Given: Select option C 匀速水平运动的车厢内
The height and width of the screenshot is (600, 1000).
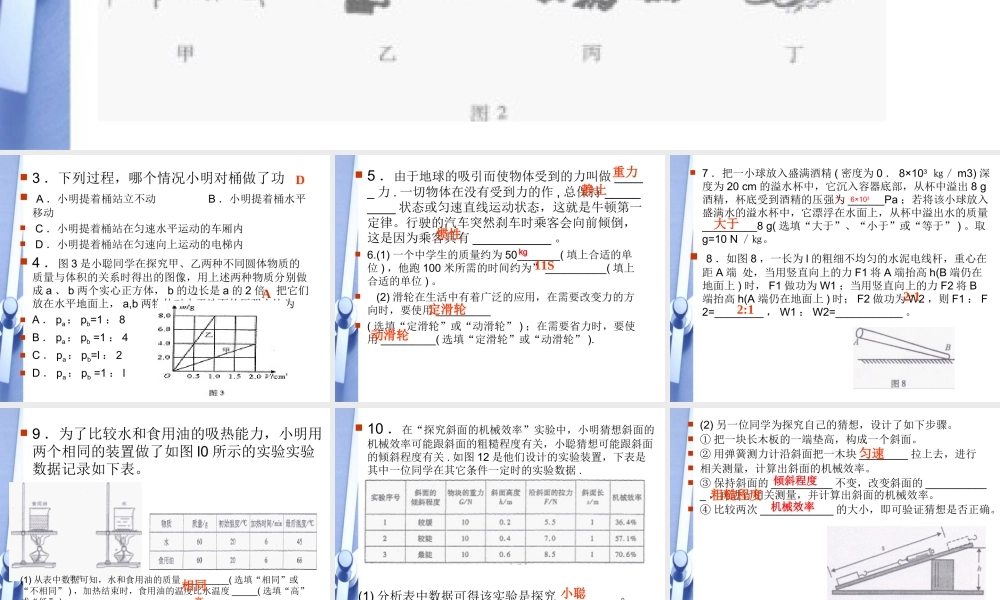Looking at the screenshot, I should [138, 228].
